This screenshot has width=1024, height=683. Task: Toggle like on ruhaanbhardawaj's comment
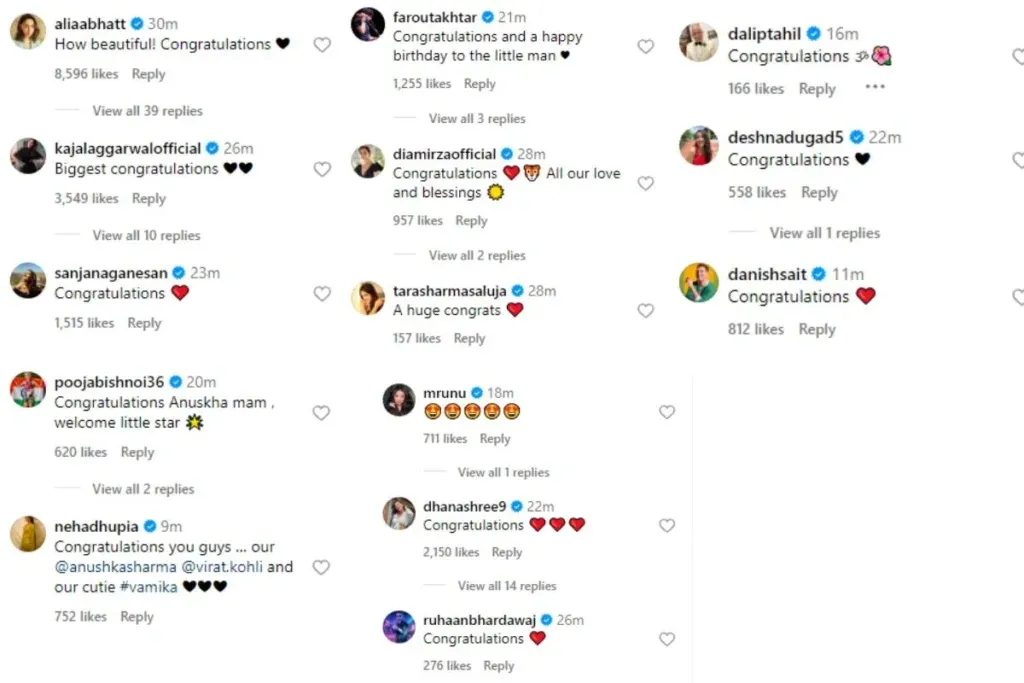click(x=667, y=639)
